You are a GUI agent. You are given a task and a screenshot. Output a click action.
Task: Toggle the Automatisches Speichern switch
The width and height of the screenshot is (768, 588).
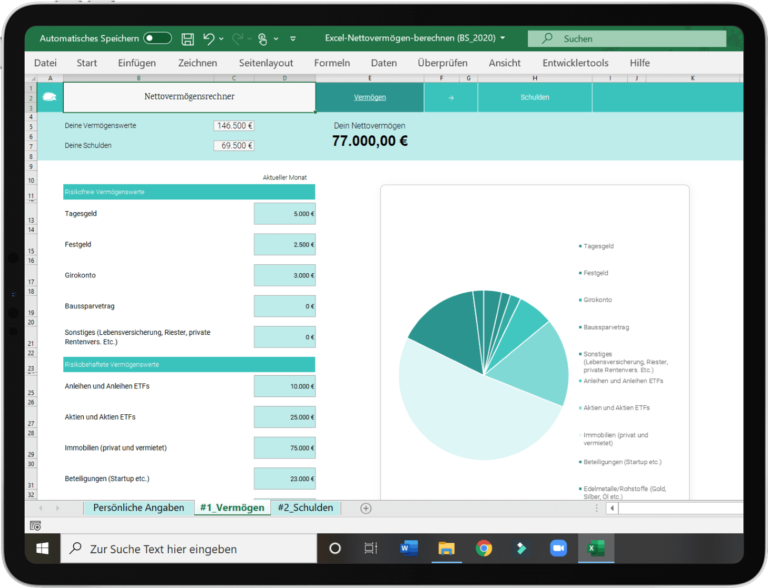coord(157,38)
